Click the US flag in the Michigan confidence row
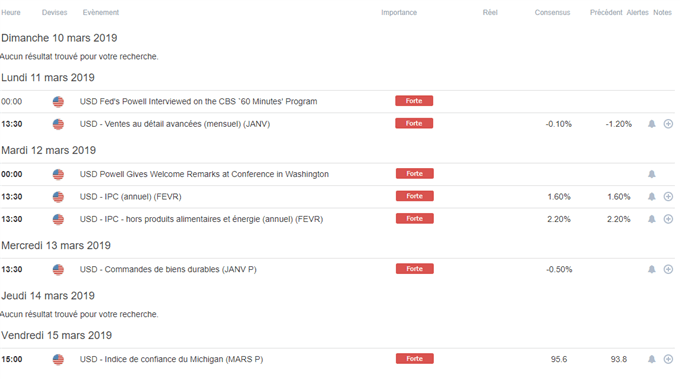This screenshot has width=680, height=379. (58, 359)
